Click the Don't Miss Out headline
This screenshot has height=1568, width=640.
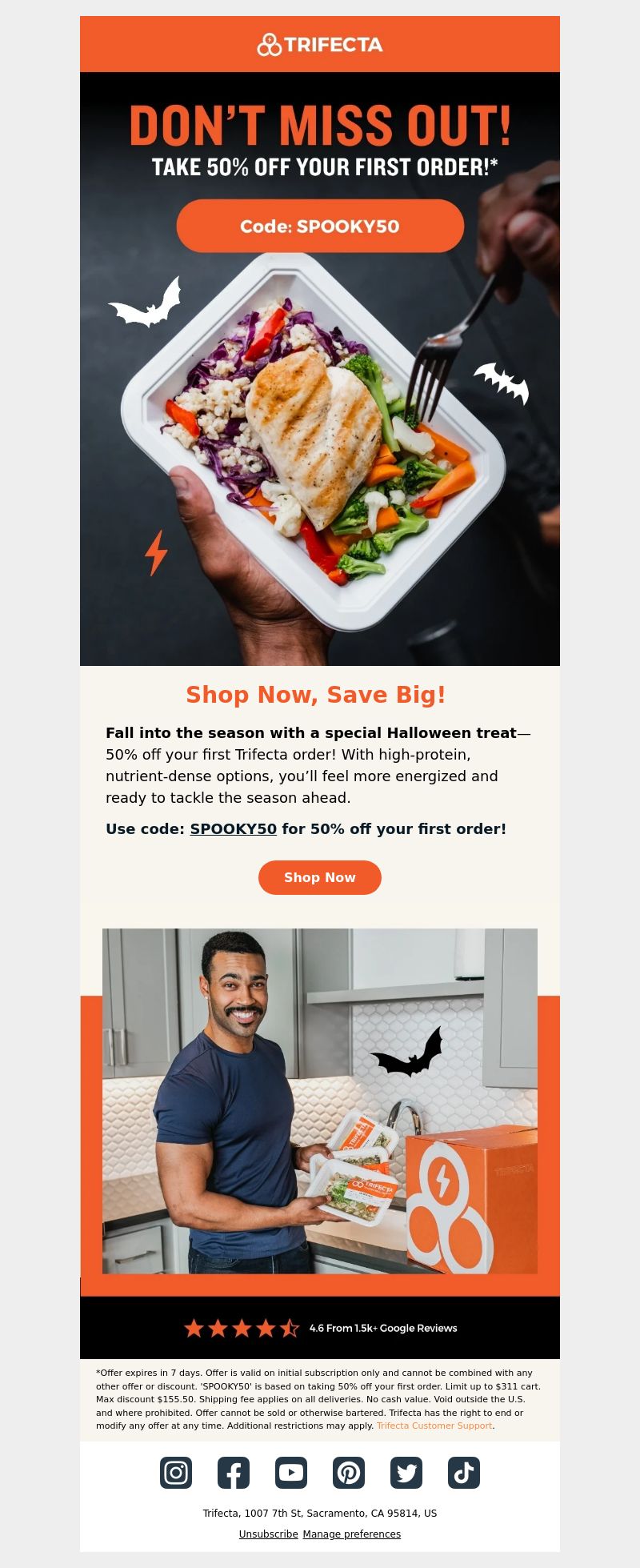click(320, 126)
